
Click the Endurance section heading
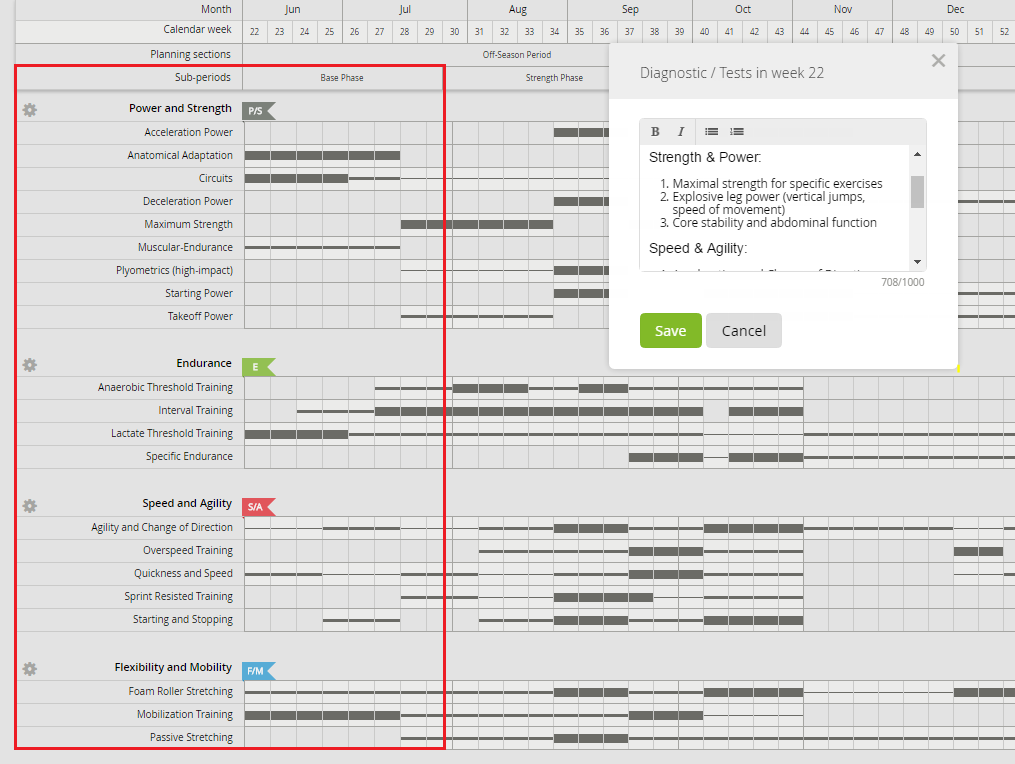click(204, 363)
